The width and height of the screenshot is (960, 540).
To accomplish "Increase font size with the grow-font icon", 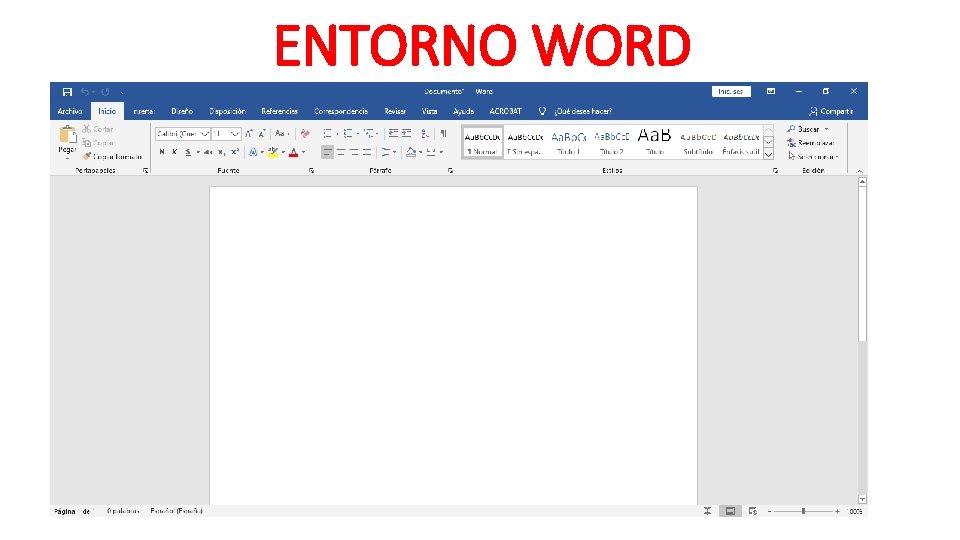I will (x=249, y=133).
